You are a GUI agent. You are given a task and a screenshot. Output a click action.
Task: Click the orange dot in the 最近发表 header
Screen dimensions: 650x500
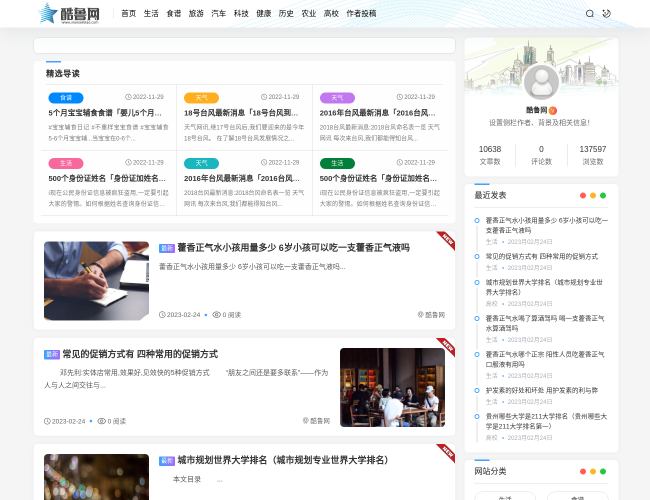tap(593, 195)
